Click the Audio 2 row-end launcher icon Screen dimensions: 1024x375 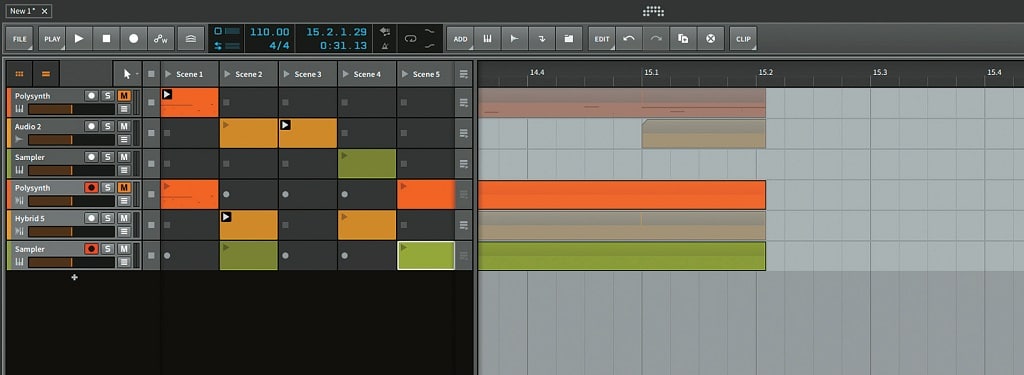pos(464,133)
